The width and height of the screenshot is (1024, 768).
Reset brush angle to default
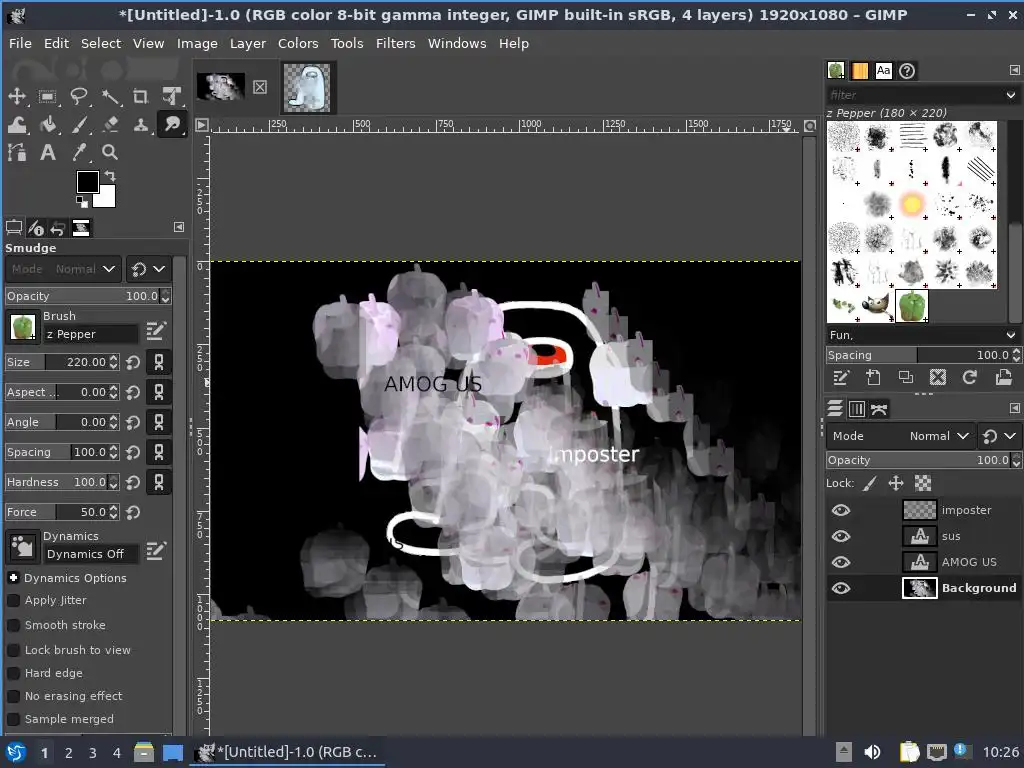click(x=133, y=423)
